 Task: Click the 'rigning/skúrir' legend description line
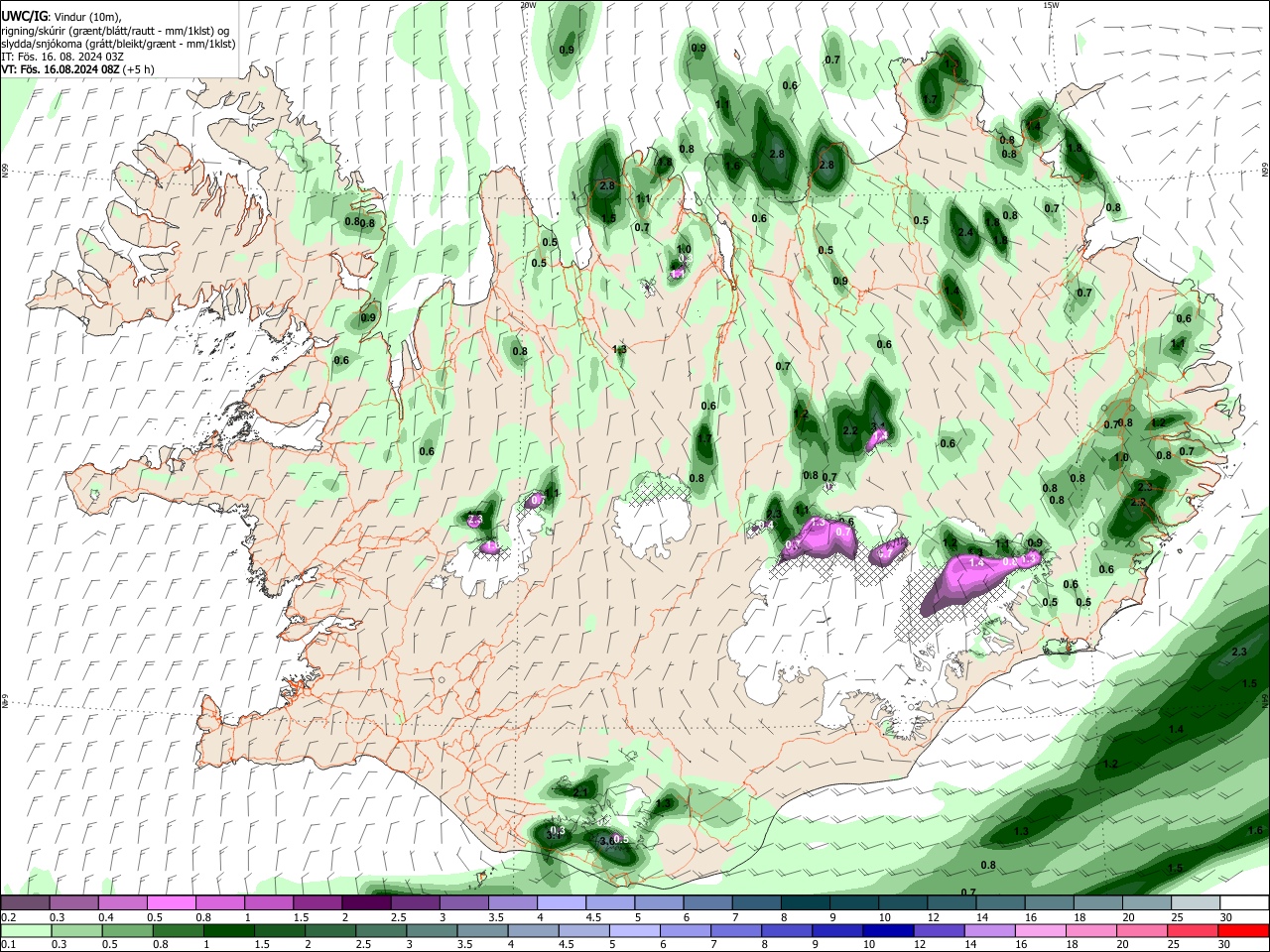tap(115, 30)
